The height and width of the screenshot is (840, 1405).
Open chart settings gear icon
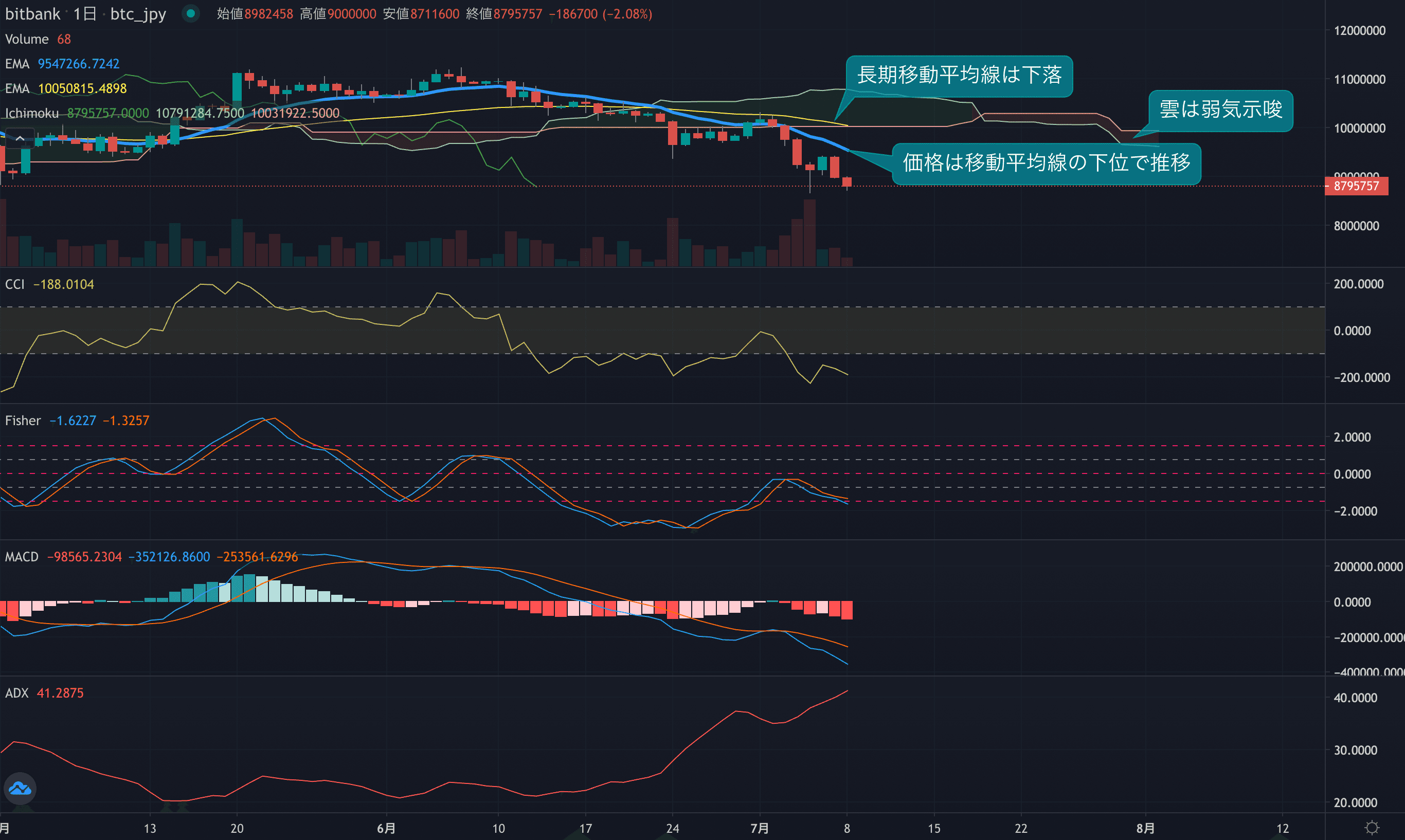pyautogui.click(x=1372, y=828)
